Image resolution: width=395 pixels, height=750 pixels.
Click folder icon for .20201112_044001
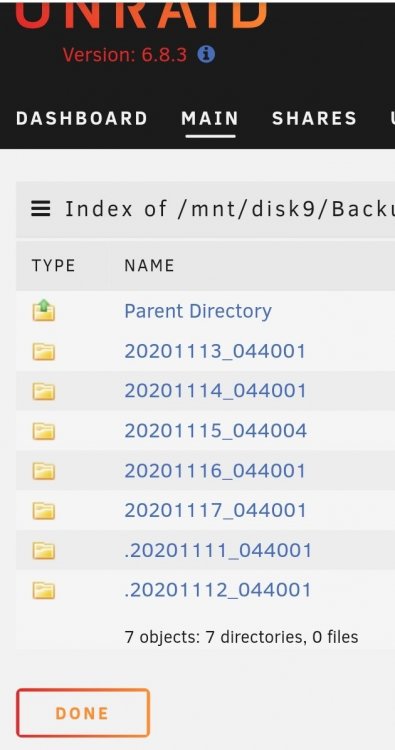[x=44, y=590]
